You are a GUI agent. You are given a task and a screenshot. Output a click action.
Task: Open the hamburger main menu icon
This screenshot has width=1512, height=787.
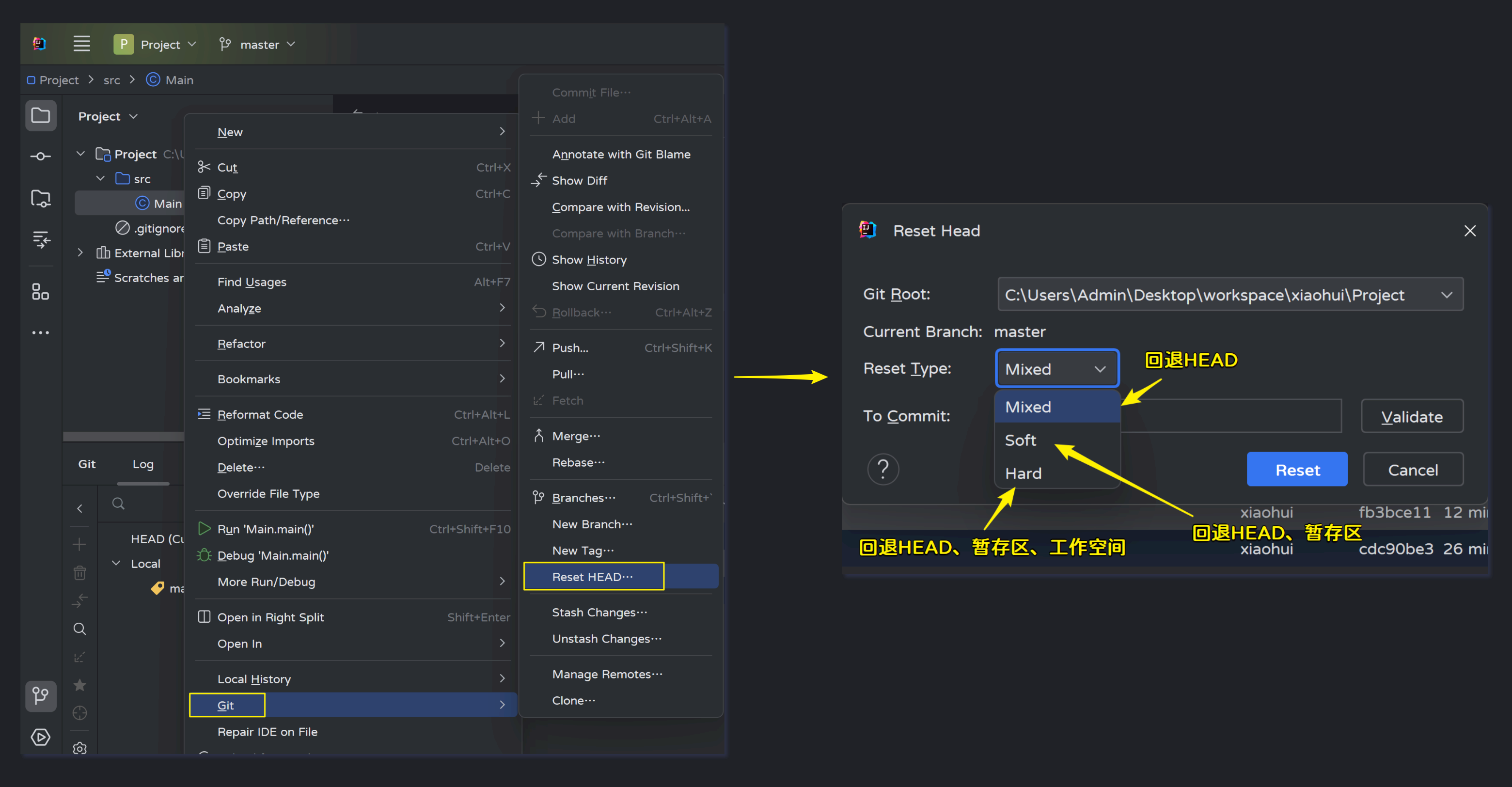[81, 44]
